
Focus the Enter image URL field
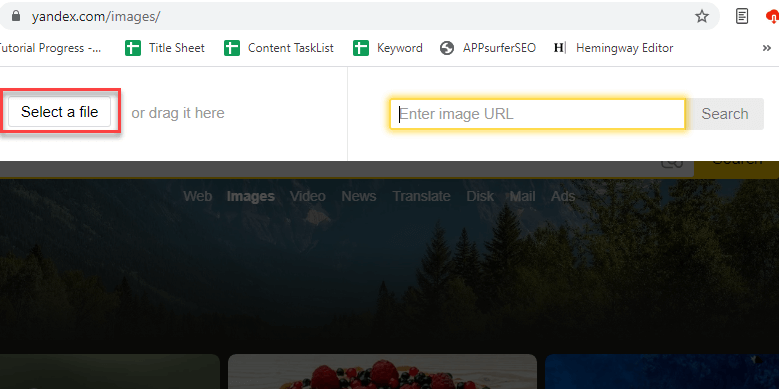[x=537, y=114]
